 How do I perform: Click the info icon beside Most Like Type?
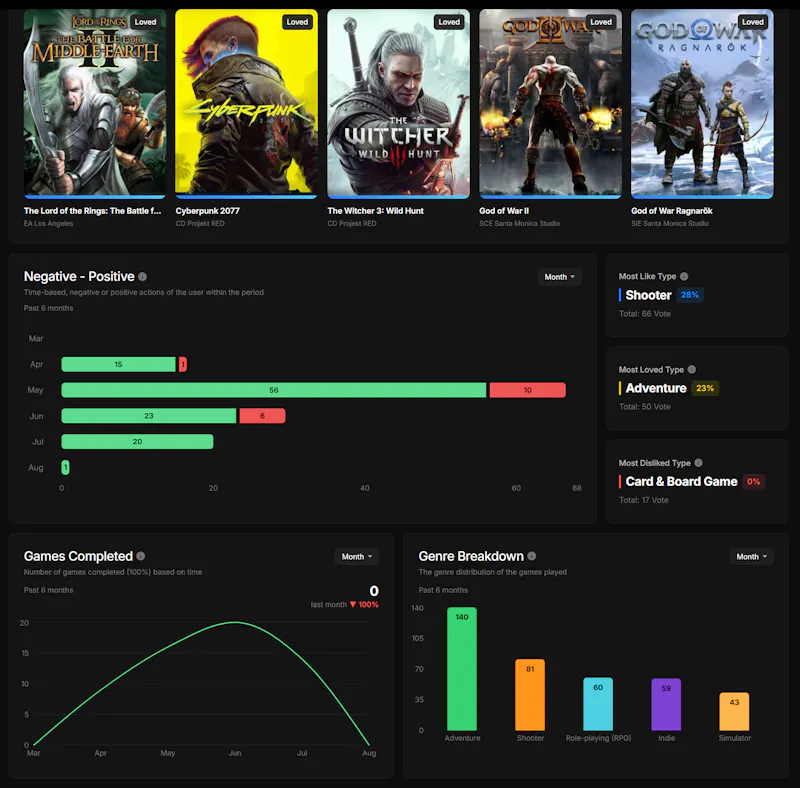tap(684, 276)
